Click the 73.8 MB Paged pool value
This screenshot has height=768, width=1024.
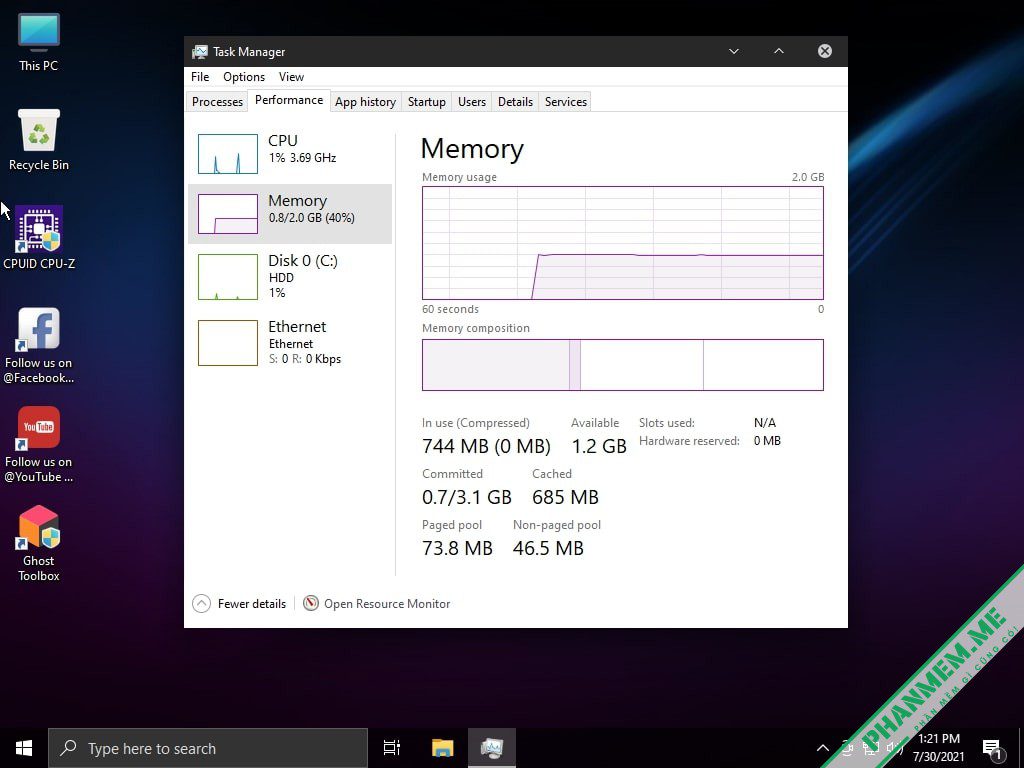pyautogui.click(x=457, y=548)
